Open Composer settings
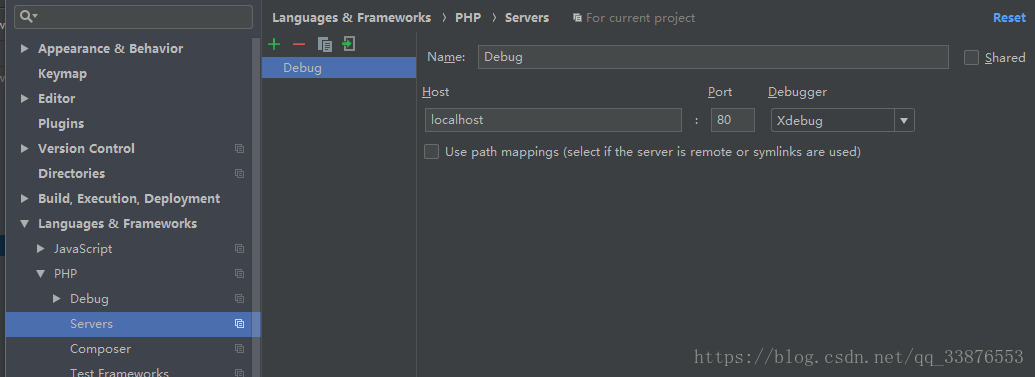The image size is (1035, 377). click(100, 349)
